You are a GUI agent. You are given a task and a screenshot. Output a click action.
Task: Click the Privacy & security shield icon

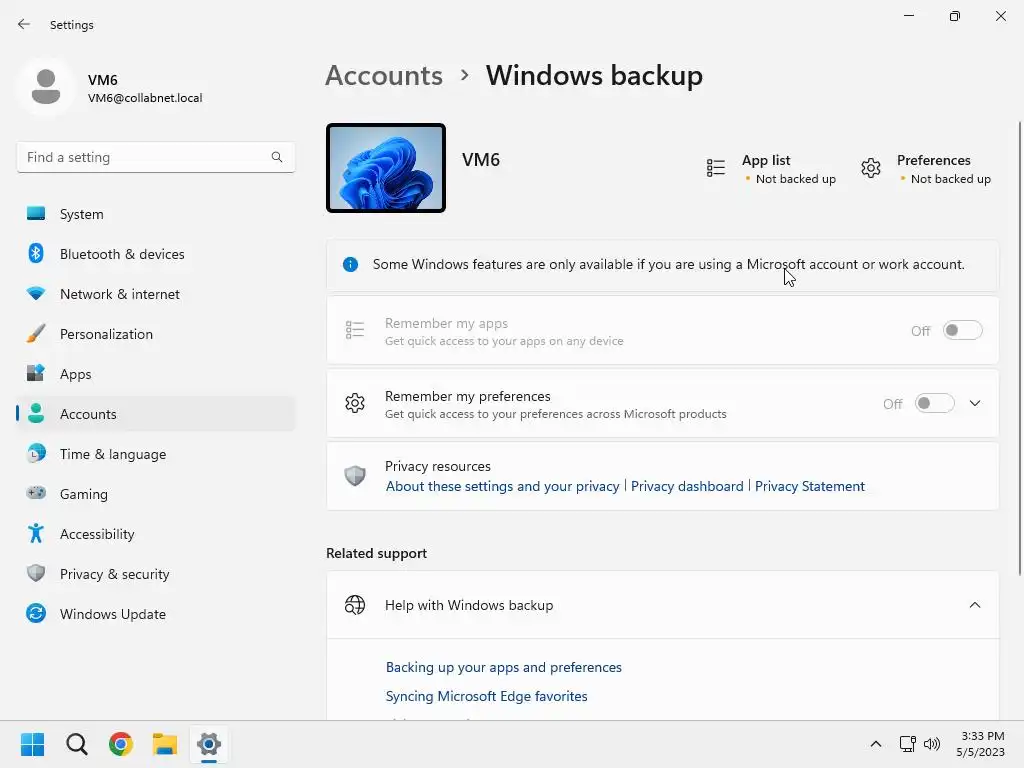pyautogui.click(x=36, y=573)
